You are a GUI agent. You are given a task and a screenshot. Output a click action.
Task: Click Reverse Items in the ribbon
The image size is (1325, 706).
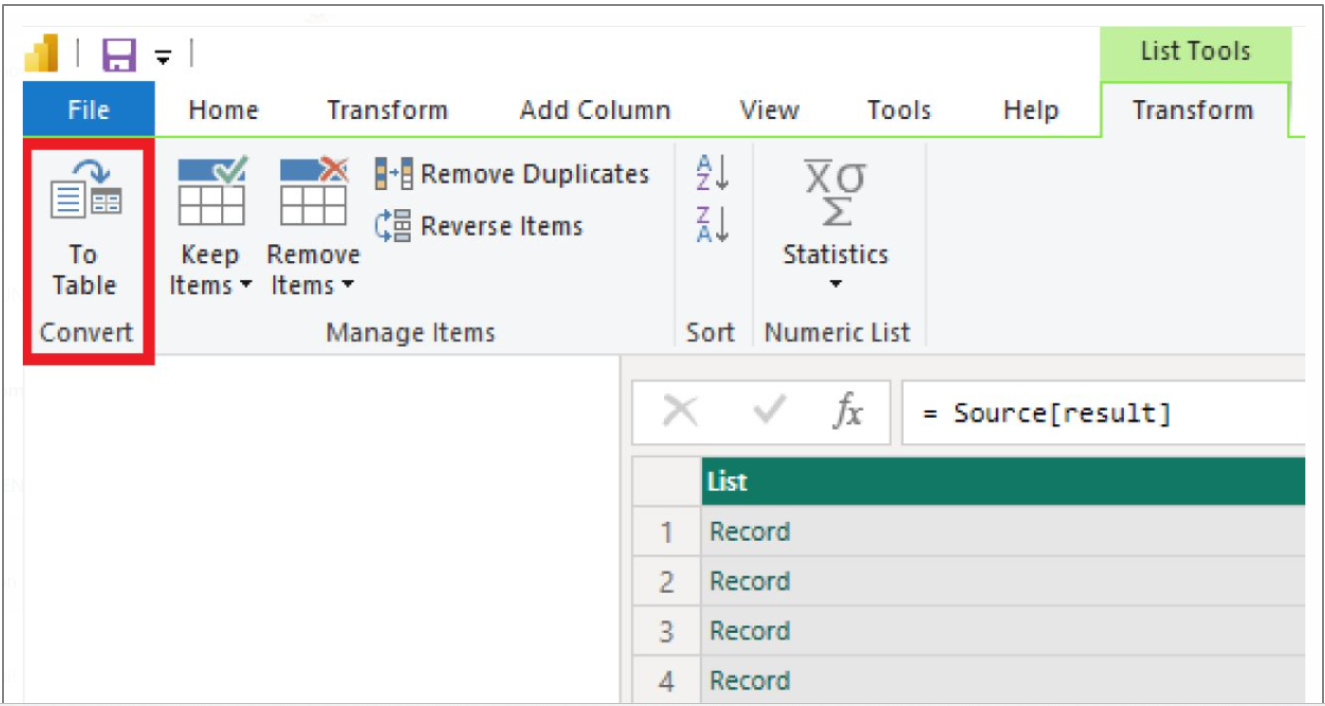[x=479, y=227]
